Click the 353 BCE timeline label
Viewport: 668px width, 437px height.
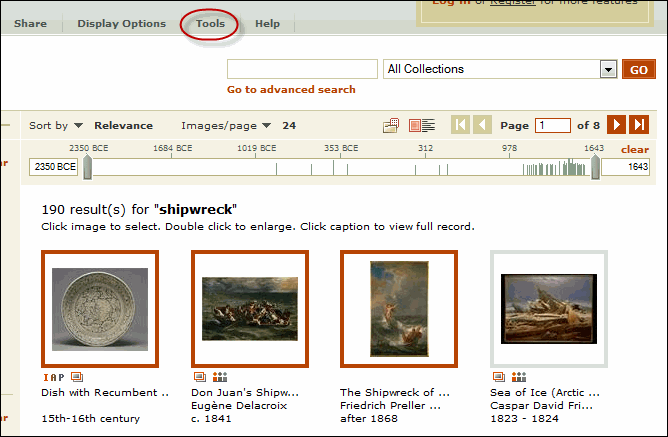341,148
